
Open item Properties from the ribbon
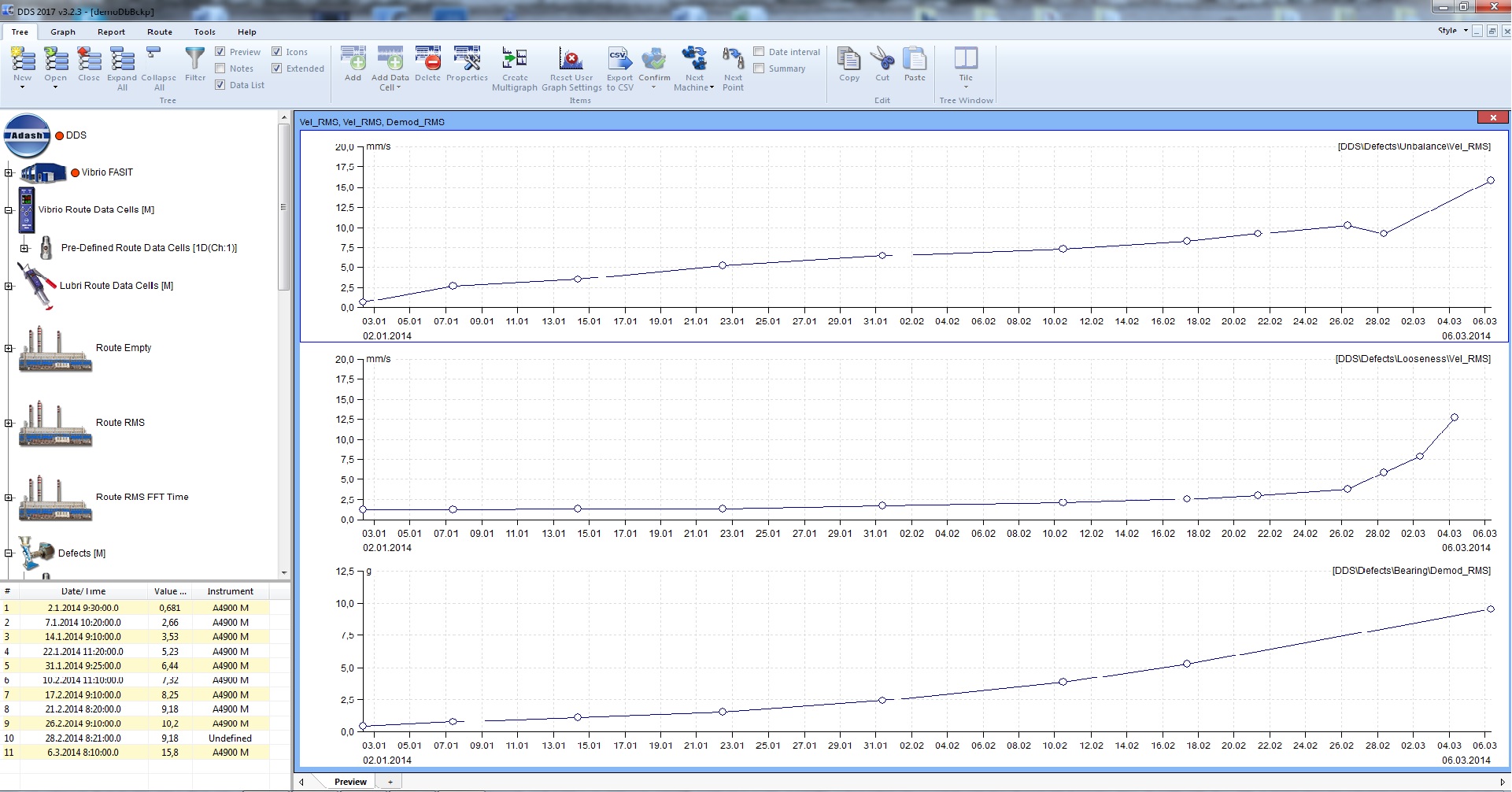pyautogui.click(x=467, y=60)
